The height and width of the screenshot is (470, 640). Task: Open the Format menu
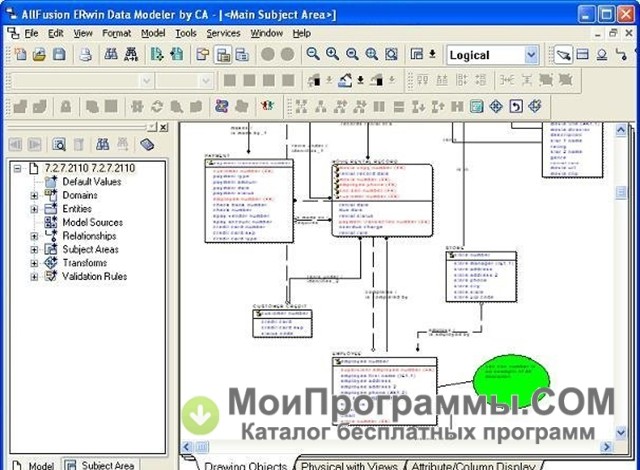116,33
